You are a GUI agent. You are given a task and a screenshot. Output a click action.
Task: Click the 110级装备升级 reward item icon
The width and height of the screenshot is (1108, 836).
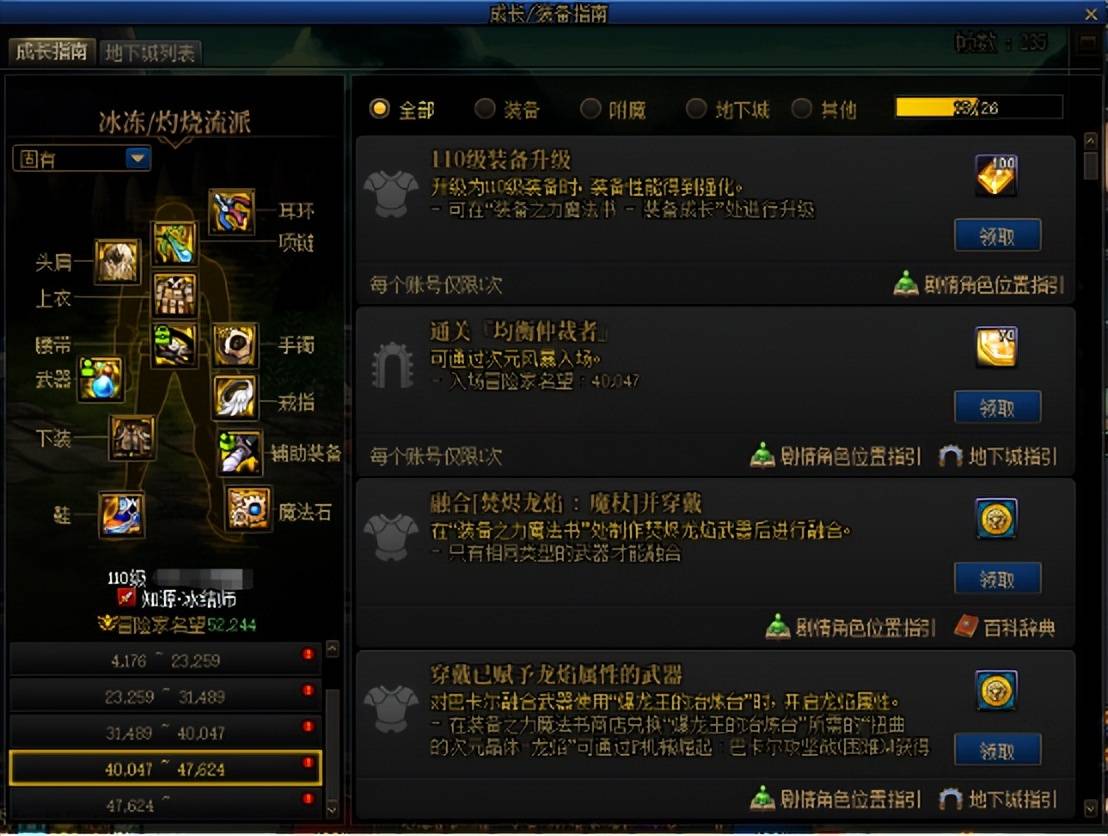(996, 175)
